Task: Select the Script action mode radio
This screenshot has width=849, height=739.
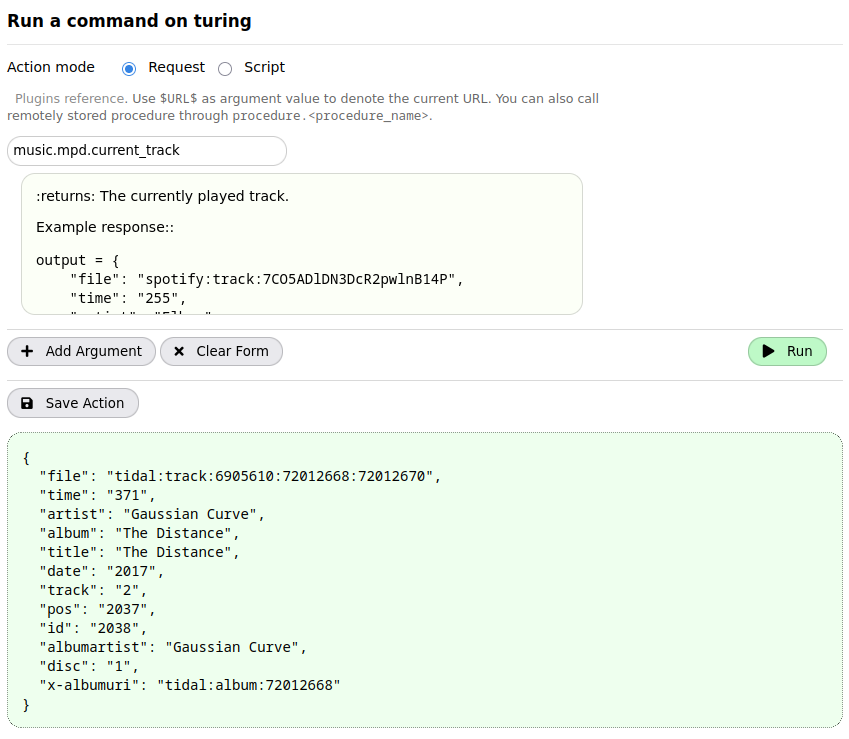Action: click(225, 69)
